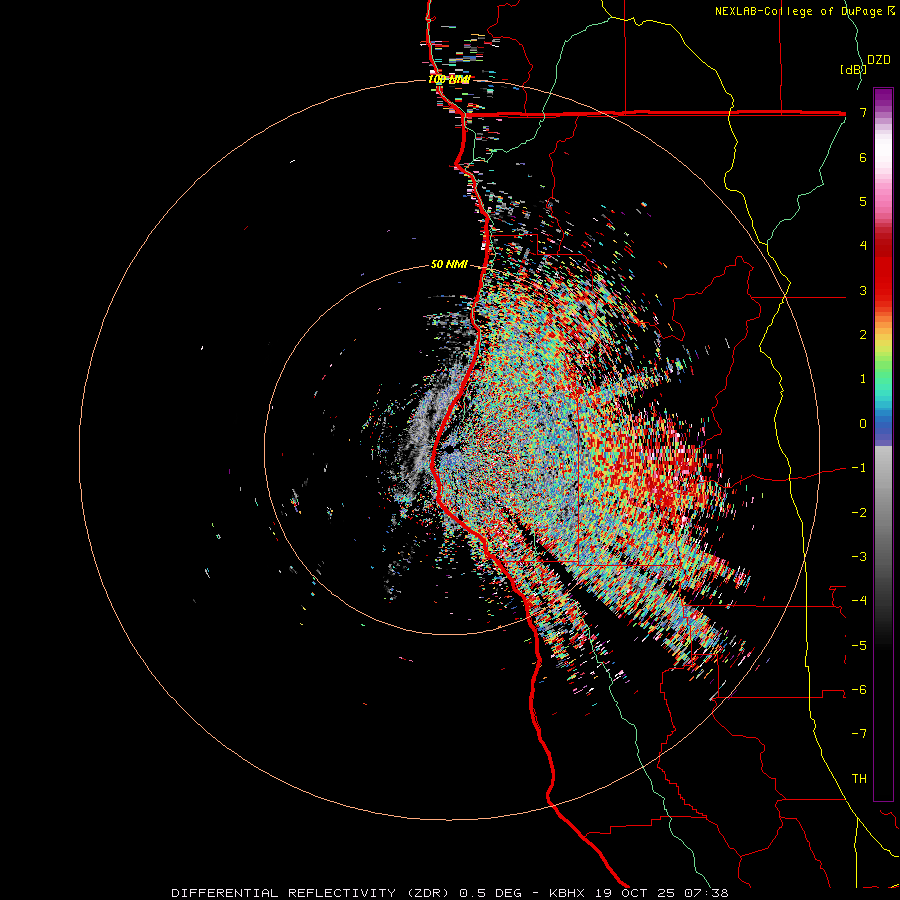Click the 7 value on color scale

[863, 112]
